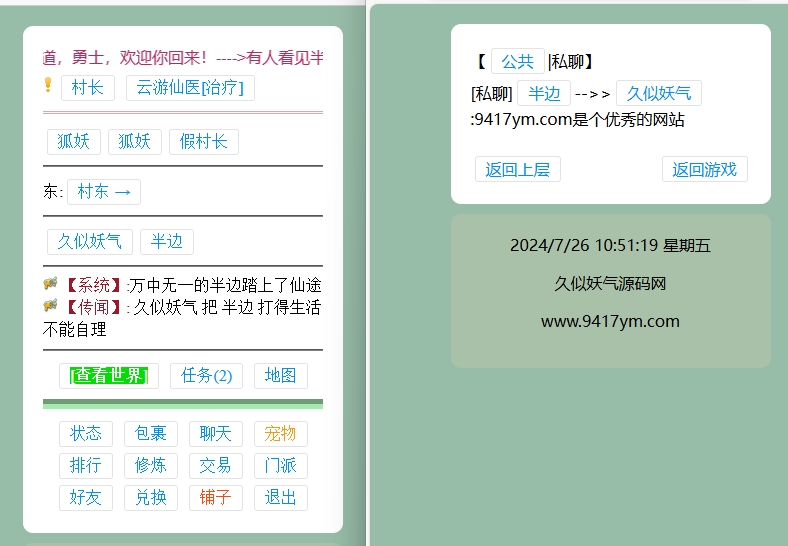Click 退出 to log out

tap(281, 498)
